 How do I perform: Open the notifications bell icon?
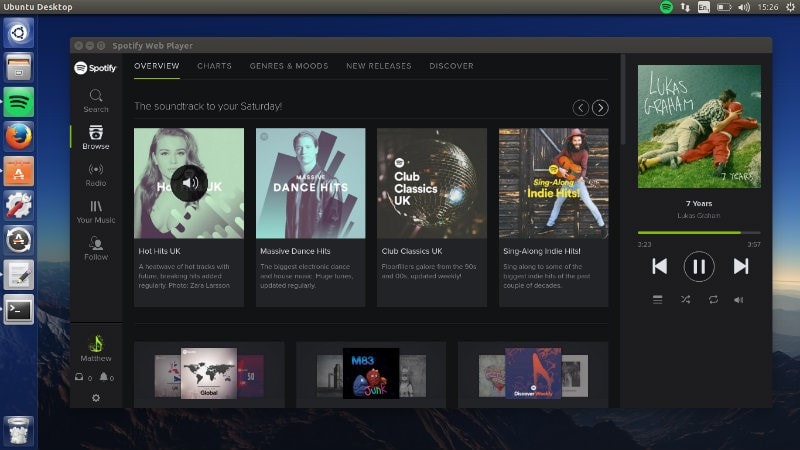pos(104,377)
